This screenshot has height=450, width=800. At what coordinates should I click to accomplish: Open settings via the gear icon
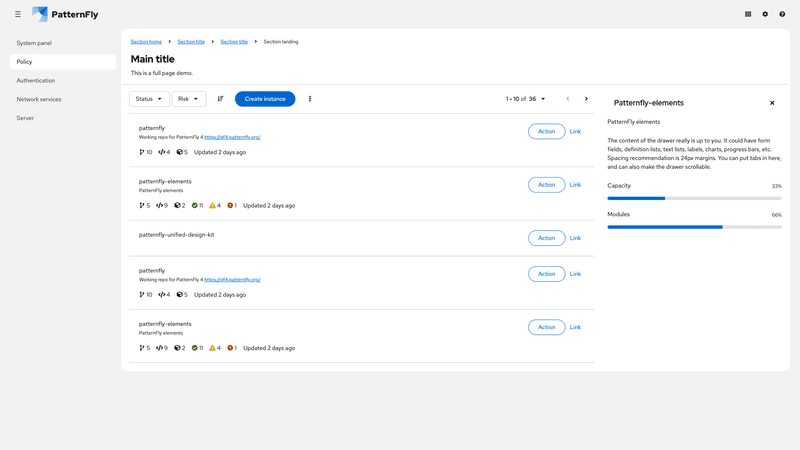click(765, 14)
